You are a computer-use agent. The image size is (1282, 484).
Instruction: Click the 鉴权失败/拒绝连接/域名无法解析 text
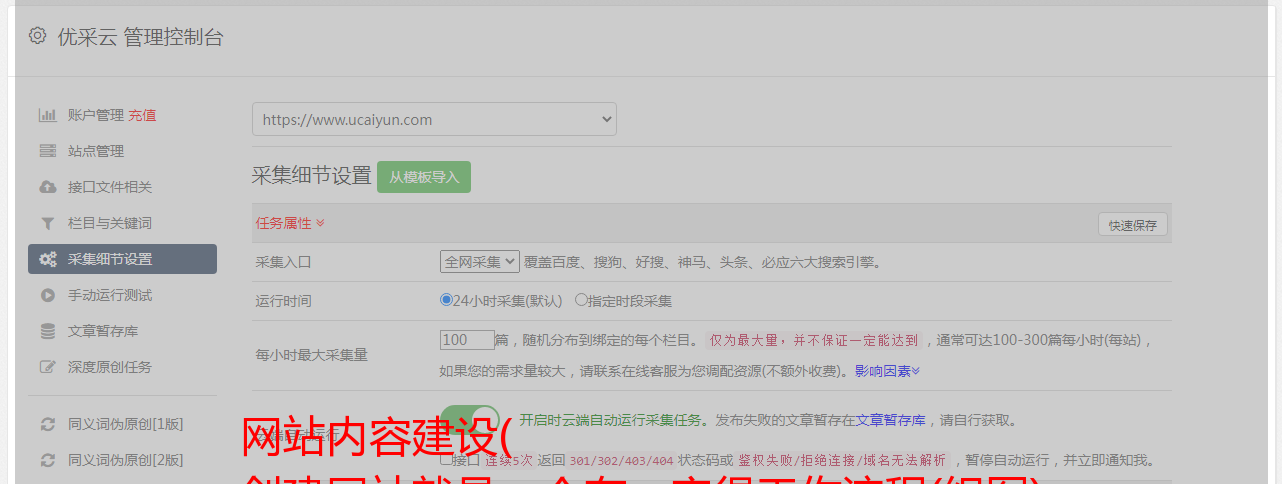[842, 461]
